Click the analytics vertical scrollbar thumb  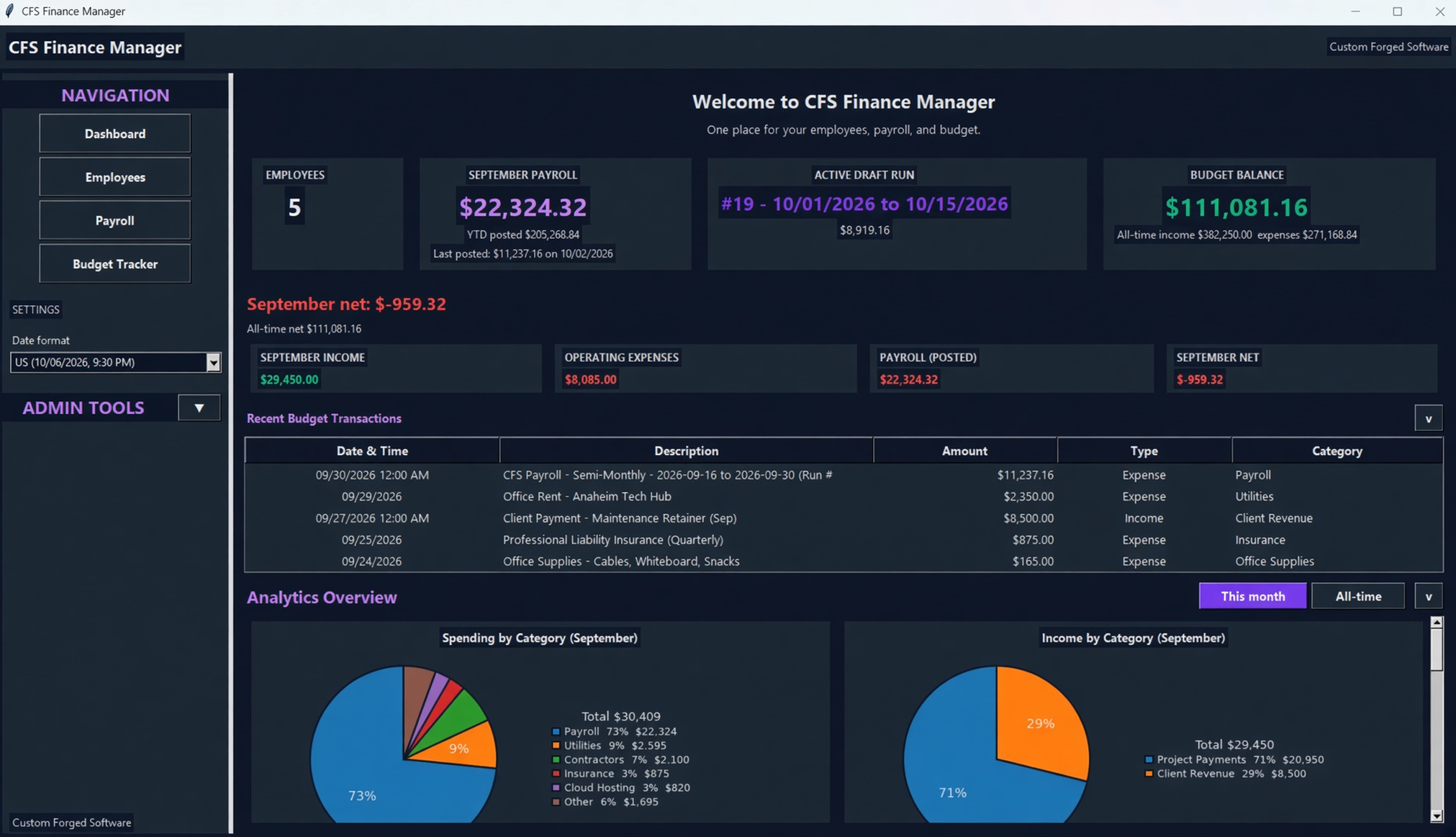[1437, 650]
